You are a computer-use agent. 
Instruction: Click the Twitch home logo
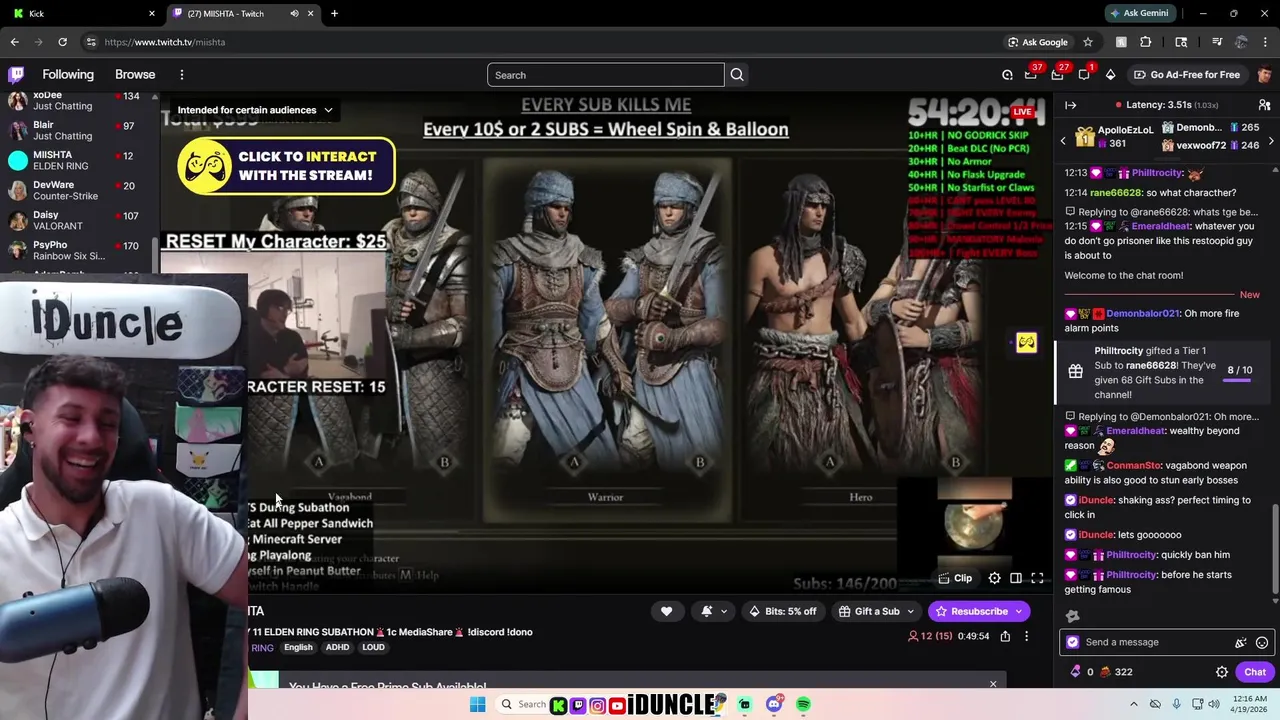(16, 75)
